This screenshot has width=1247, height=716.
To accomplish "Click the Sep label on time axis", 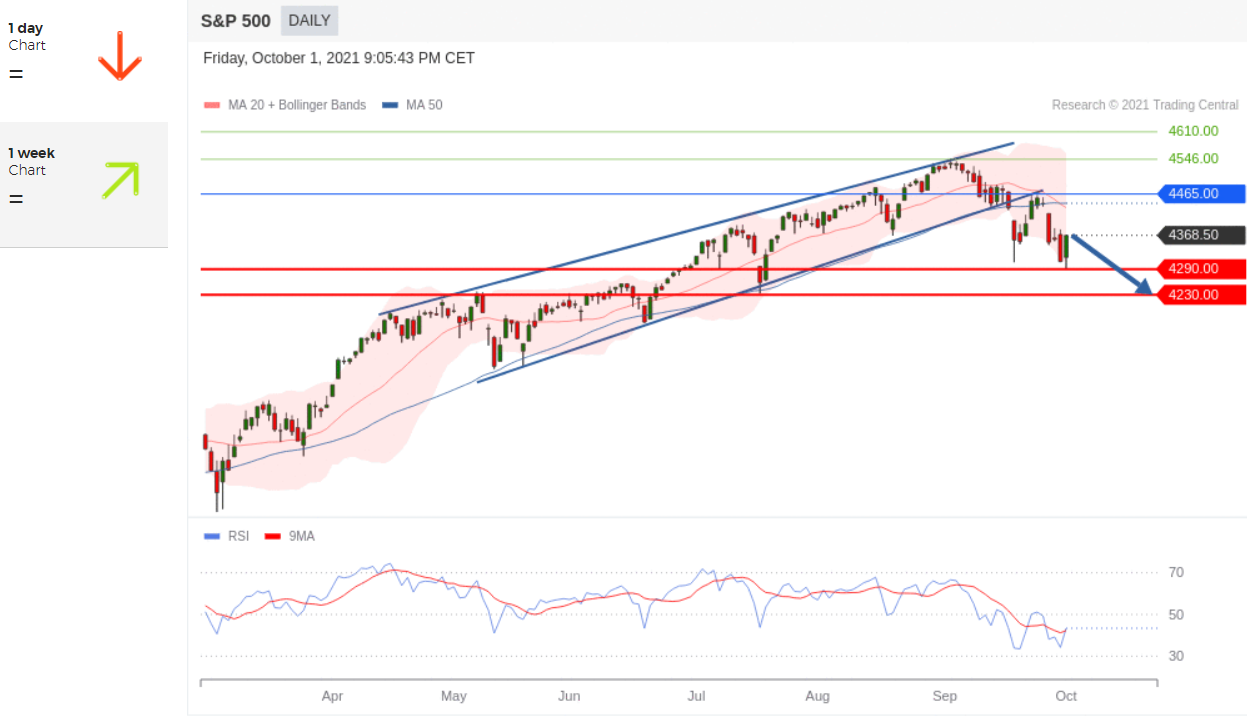I will 944,696.
